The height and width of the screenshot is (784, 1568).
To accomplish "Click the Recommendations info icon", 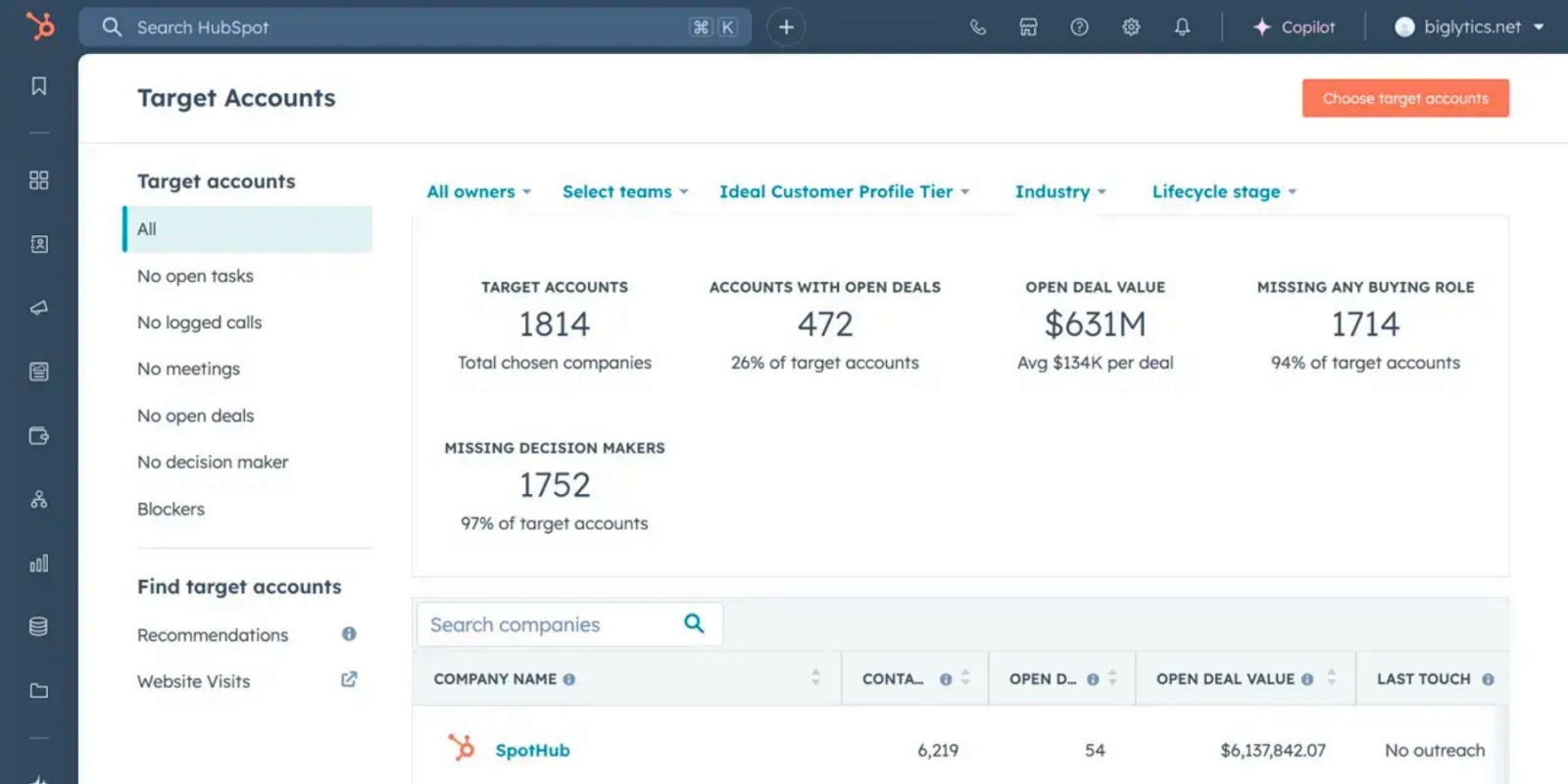I will tap(349, 634).
